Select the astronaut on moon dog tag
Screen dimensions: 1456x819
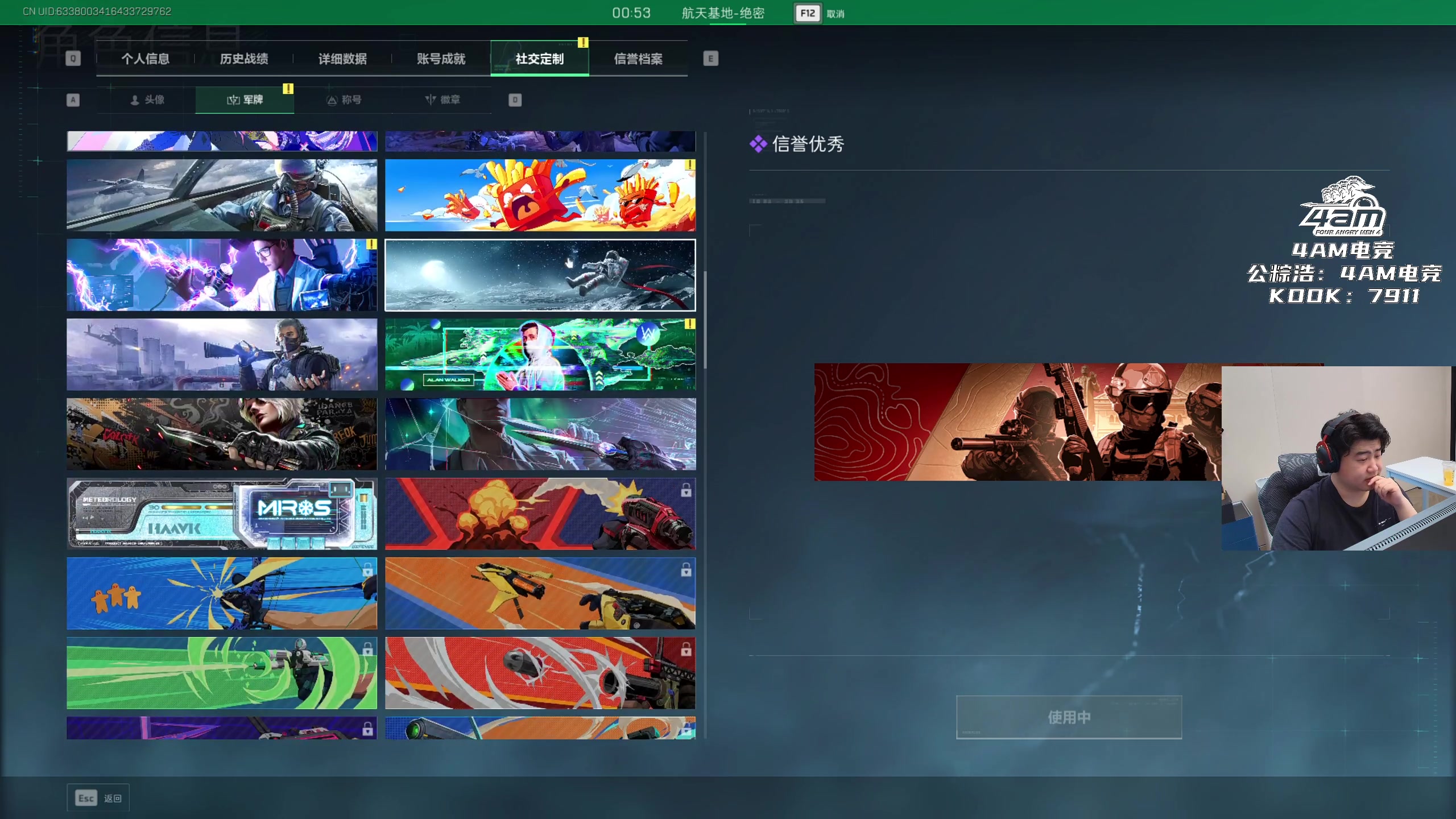tap(540, 275)
